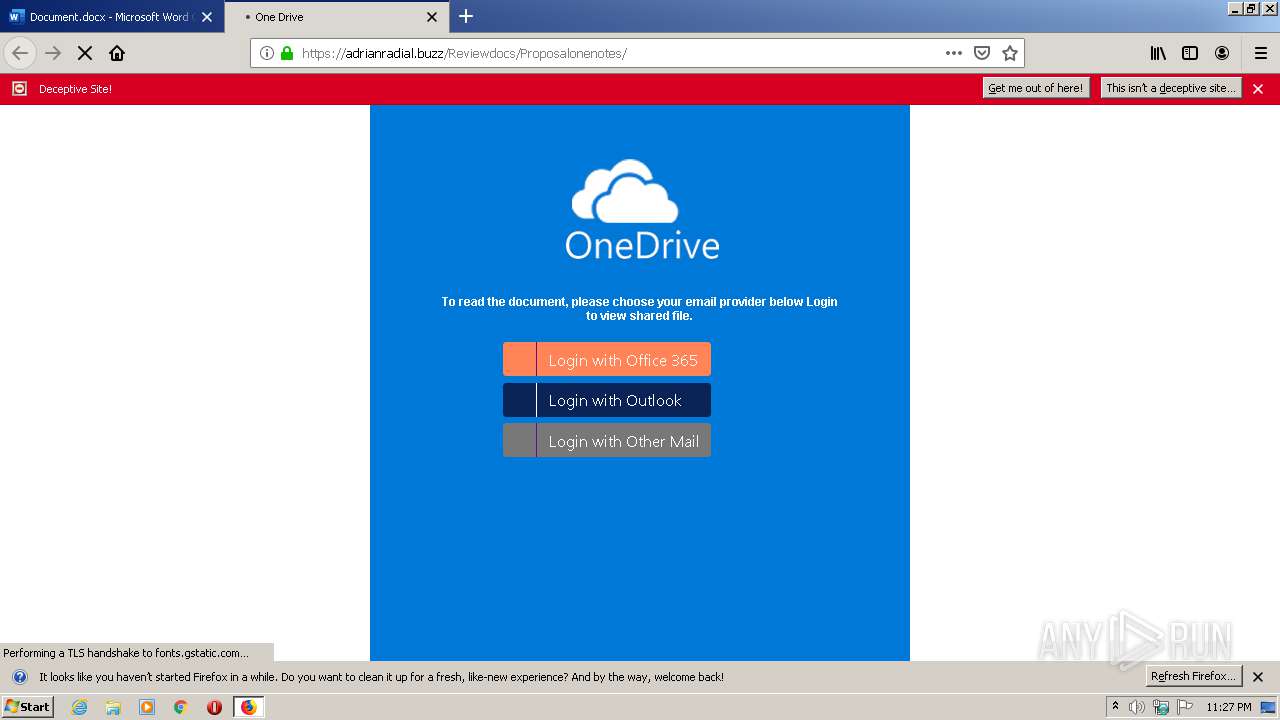Close the Refresh Firefox notification bar
Viewport: 1280px width, 720px height.
(x=1258, y=677)
